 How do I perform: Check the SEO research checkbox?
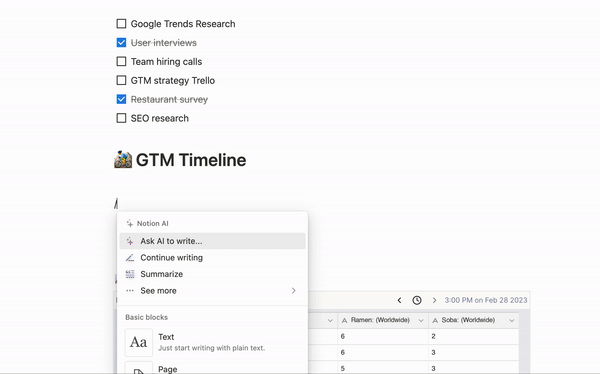(121, 118)
